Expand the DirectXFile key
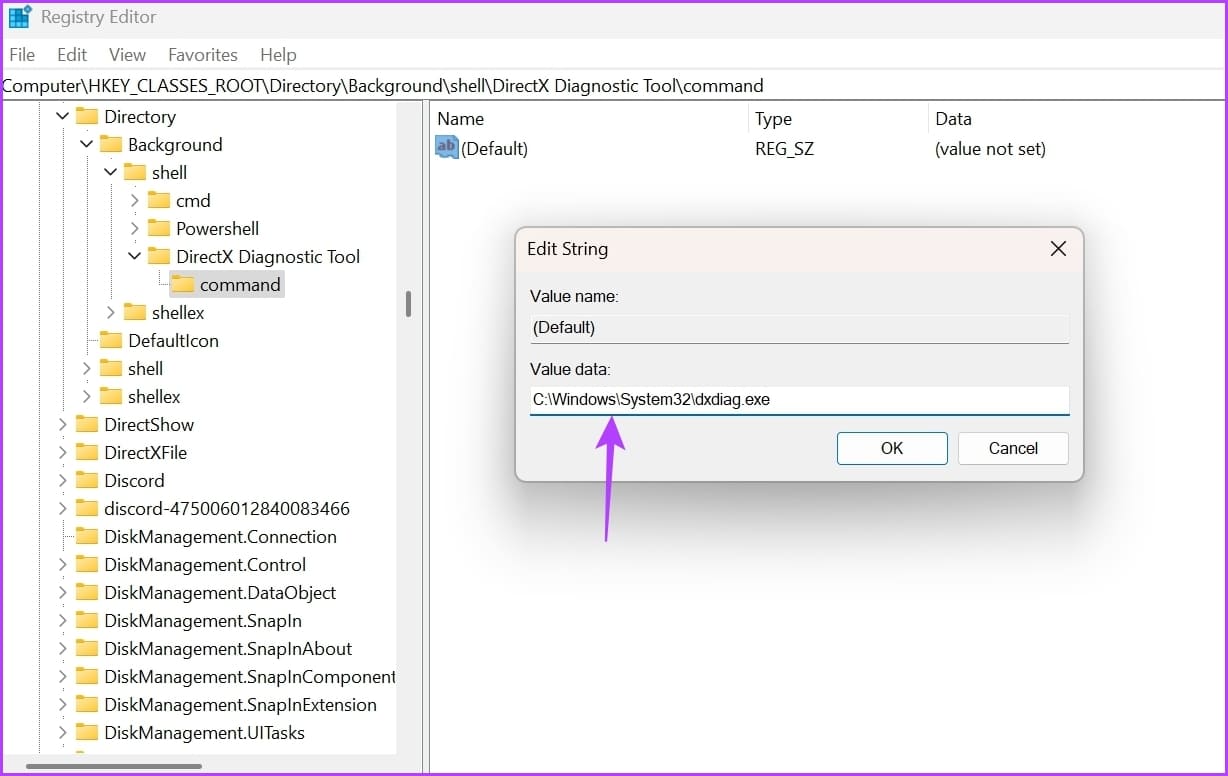This screenshot has height=776, width=1228. point(63,453)
